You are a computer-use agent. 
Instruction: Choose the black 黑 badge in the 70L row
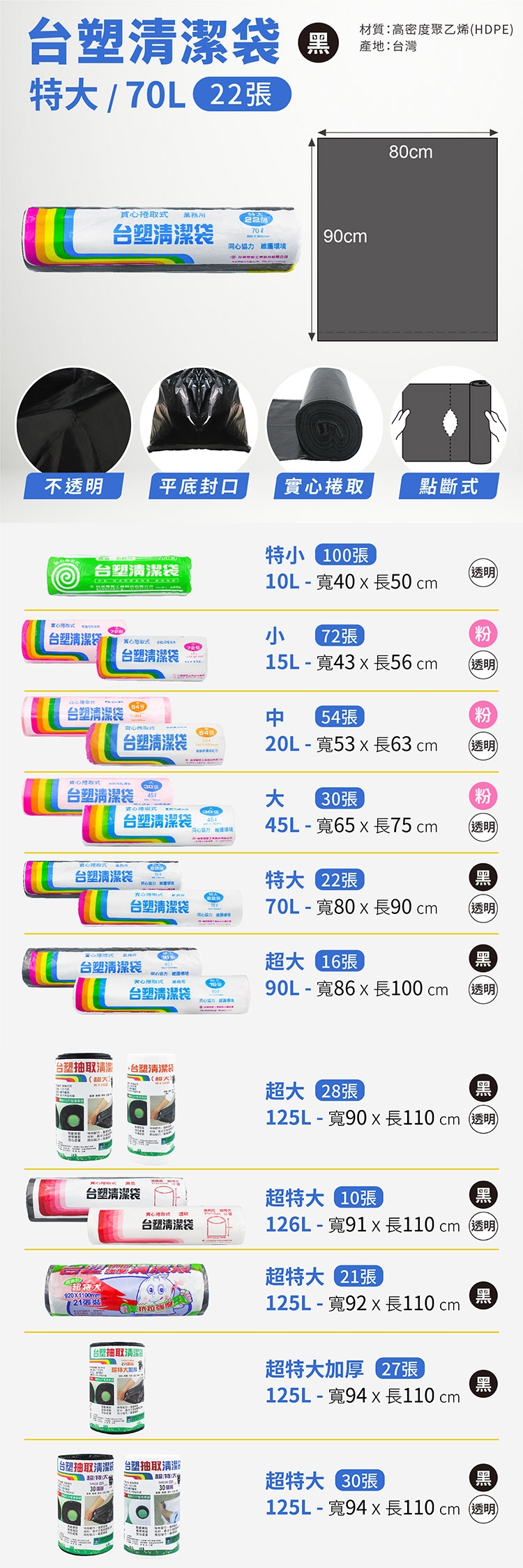[x=483, y=877]
